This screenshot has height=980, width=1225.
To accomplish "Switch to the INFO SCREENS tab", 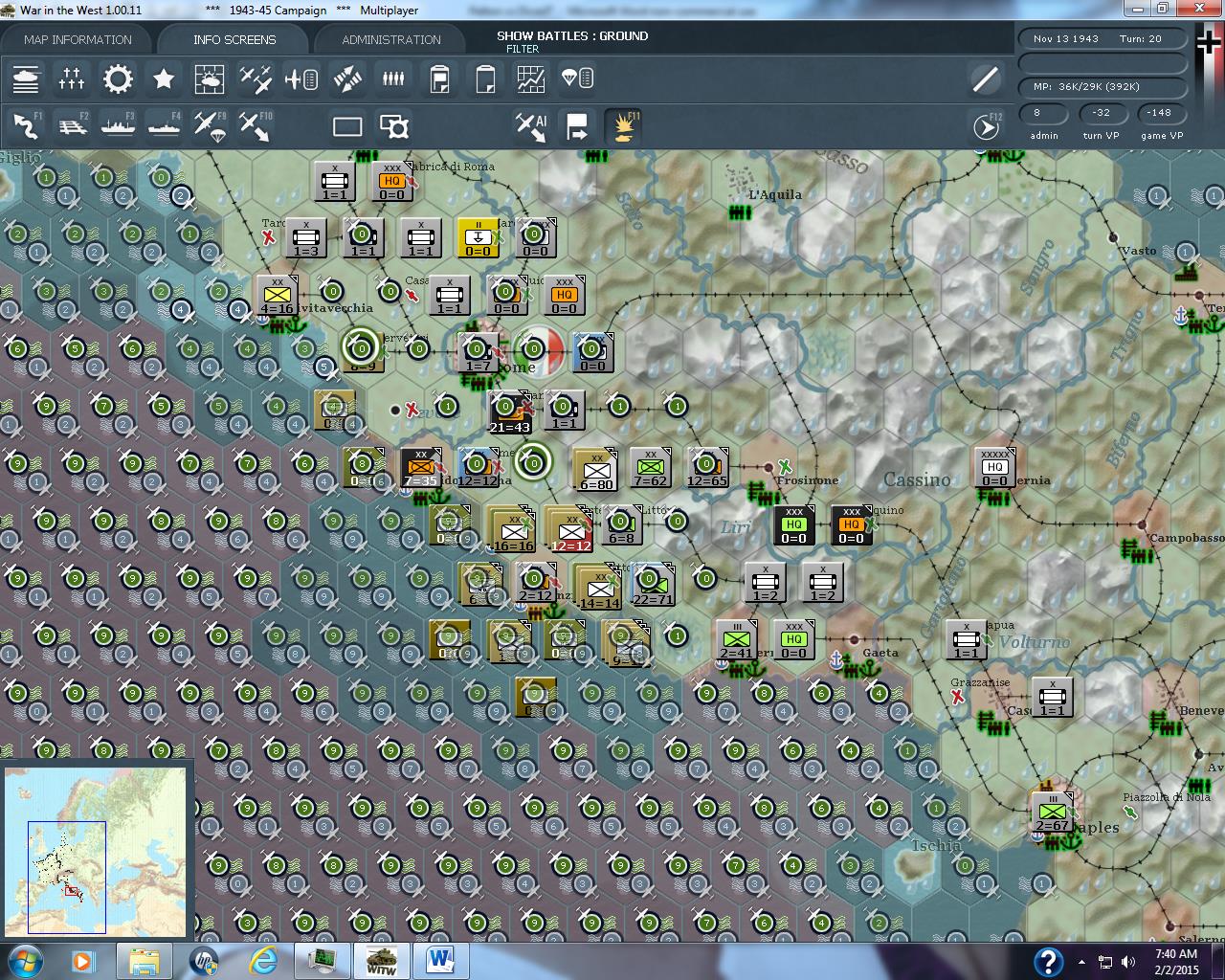I will click(234, 39).
